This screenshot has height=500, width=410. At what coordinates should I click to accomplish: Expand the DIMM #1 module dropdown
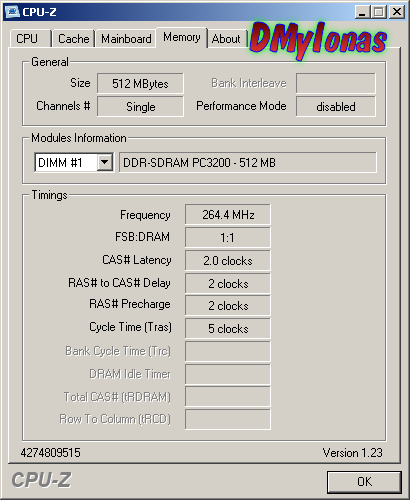coord(105,163)
